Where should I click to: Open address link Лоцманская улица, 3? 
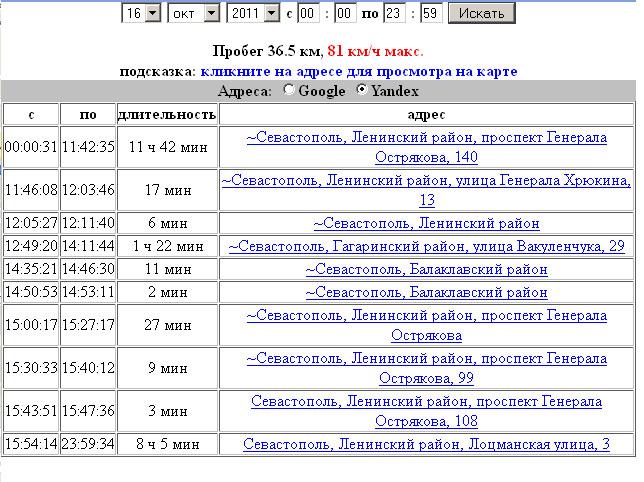coord(426,444)
